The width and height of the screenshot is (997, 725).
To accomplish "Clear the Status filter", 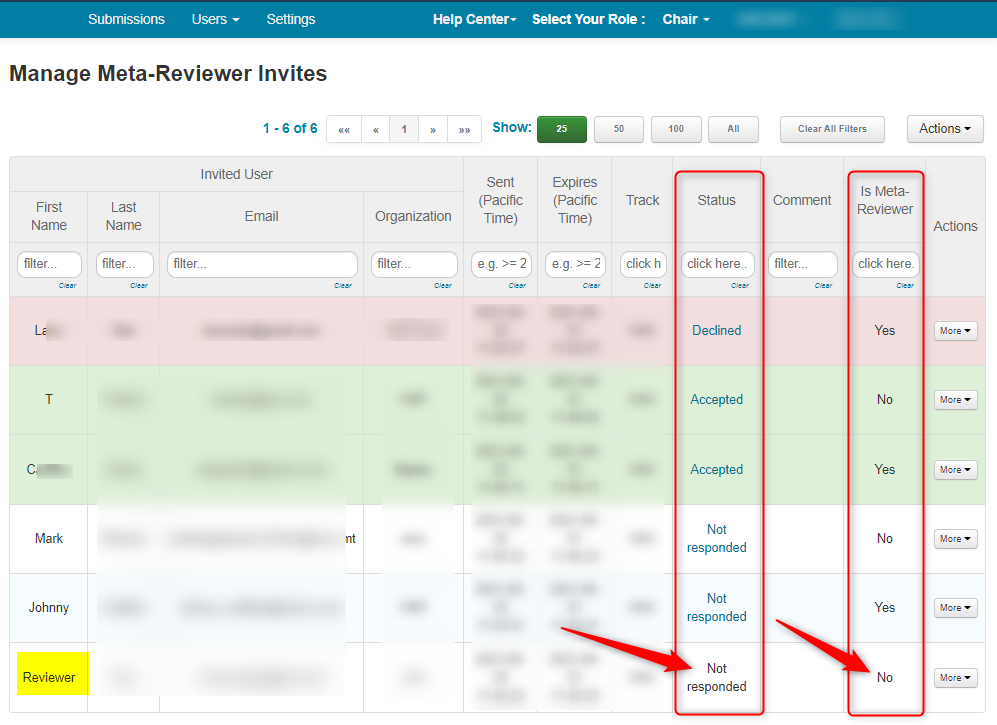I will coord(740,286).
